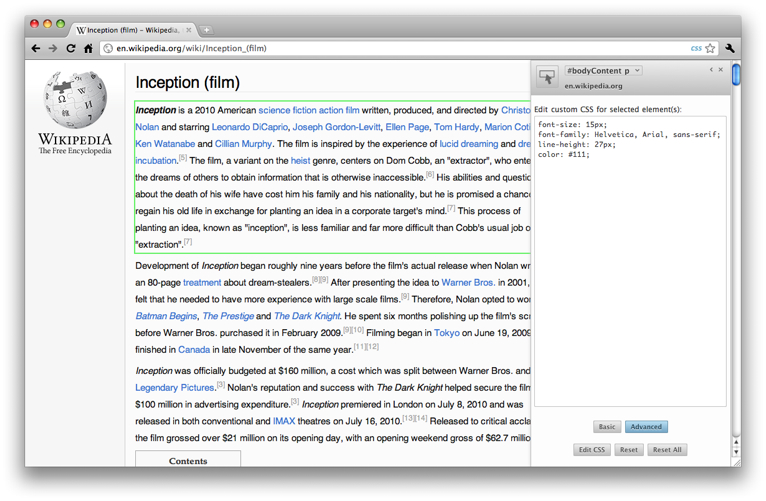Open the heist genre link
The image size is (766, 501).
300,161
